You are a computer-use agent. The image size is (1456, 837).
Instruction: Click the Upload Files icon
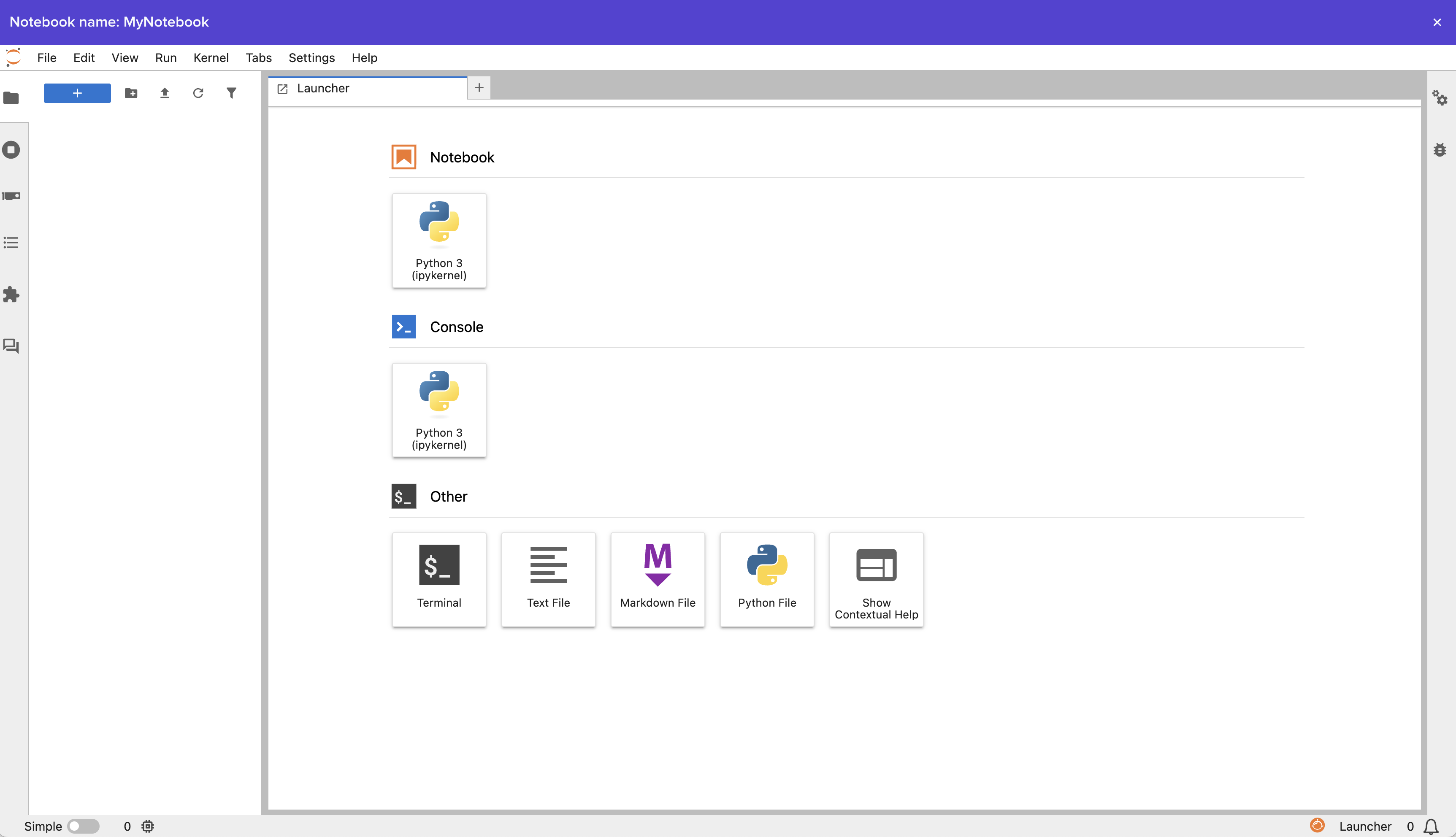tap(165, 93)
